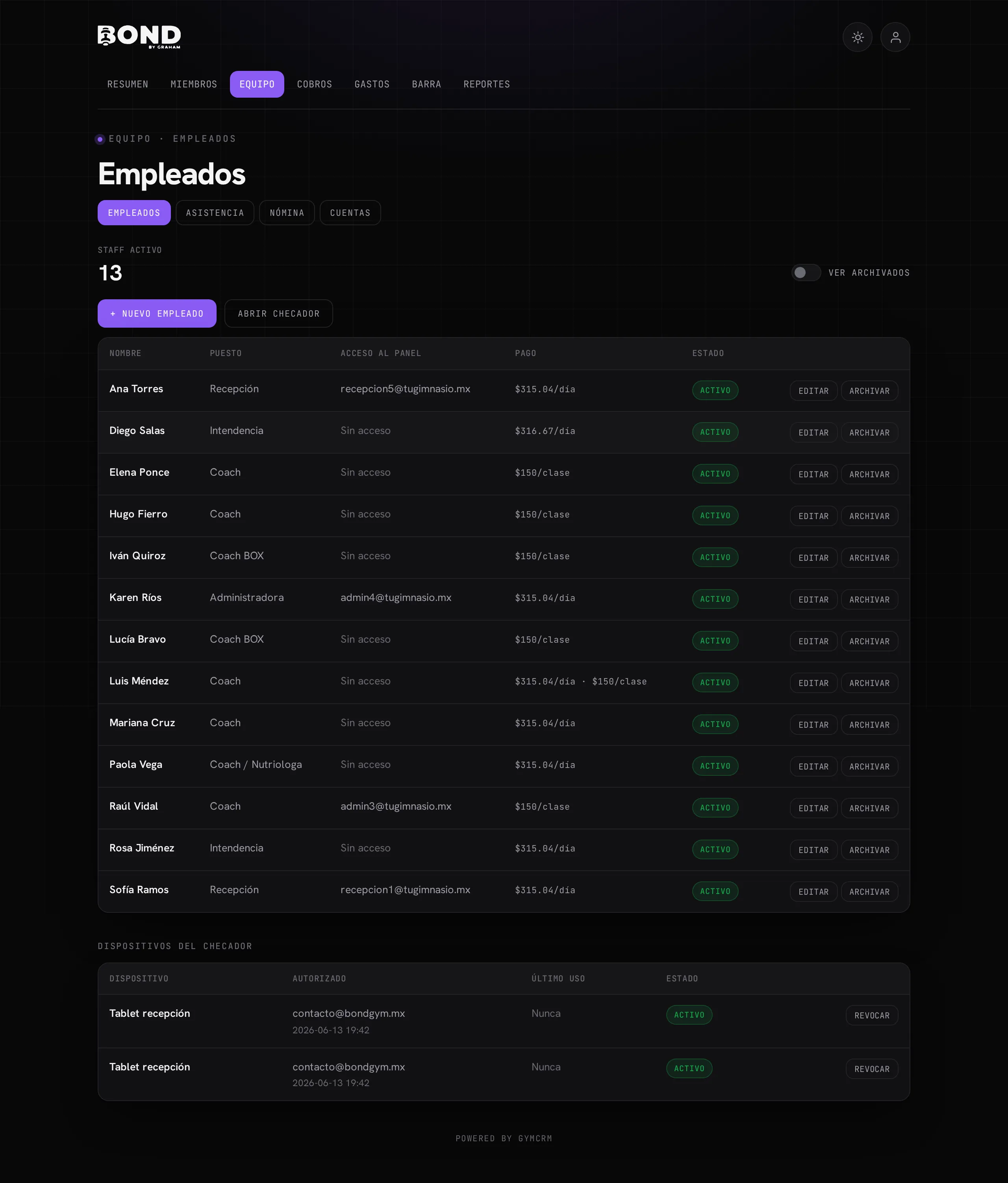The height and width of the screenshot is (1183, 1008).
Task: Edit Elena Ponce's record
Action: (813, 474)
